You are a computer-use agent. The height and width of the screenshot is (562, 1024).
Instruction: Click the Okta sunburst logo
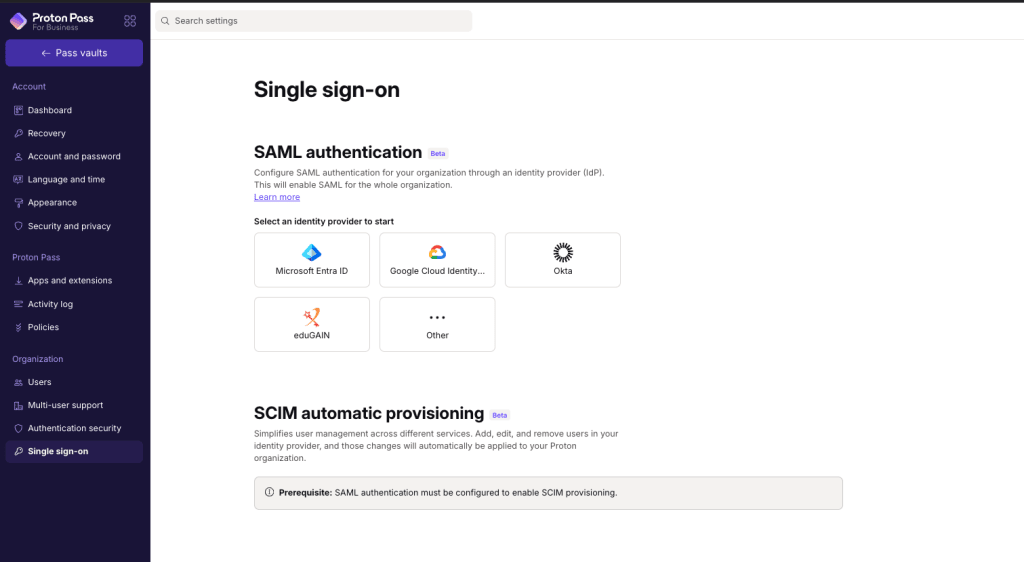pos(563,252)
